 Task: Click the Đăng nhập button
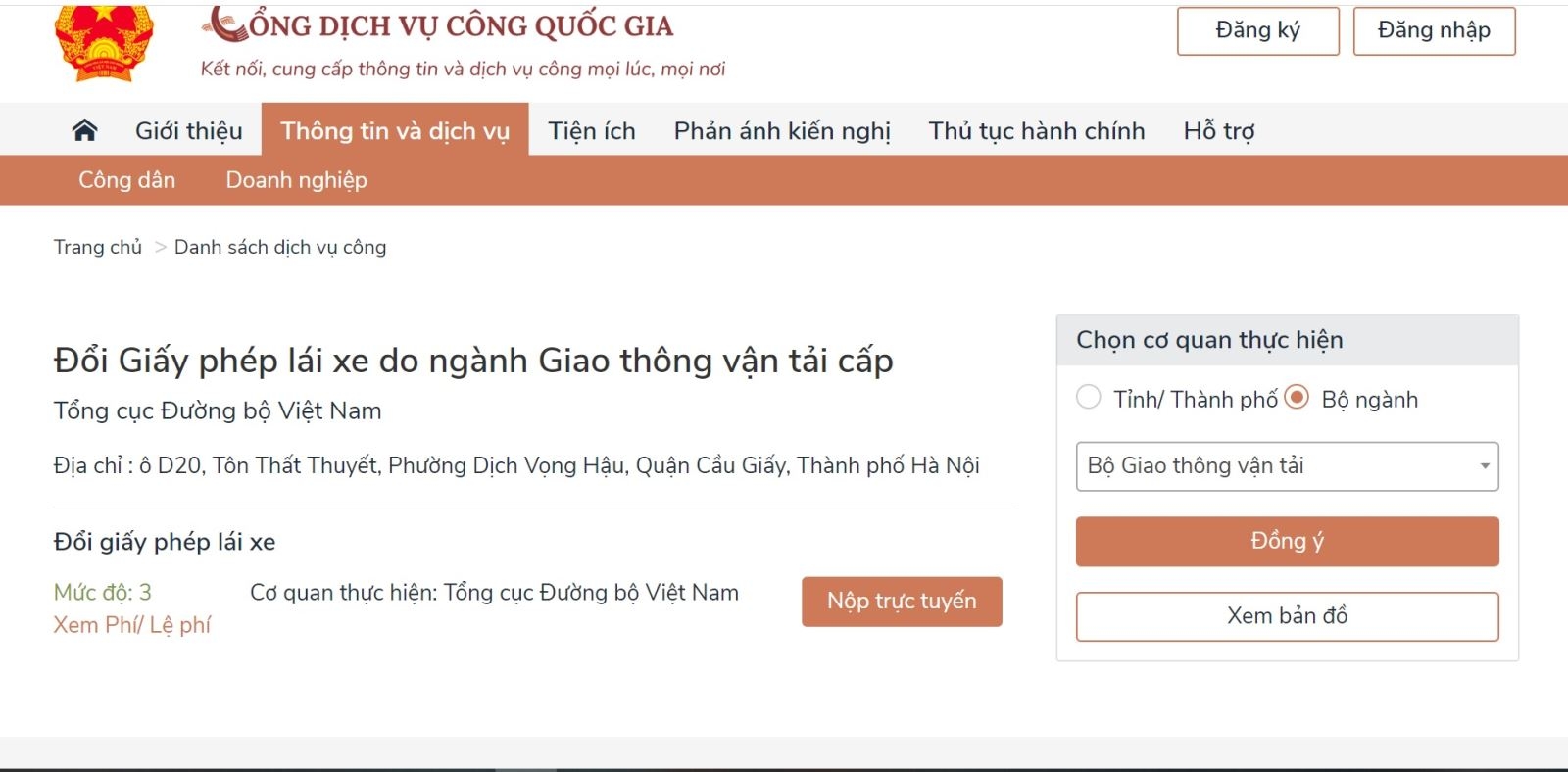click(1434, 30)
